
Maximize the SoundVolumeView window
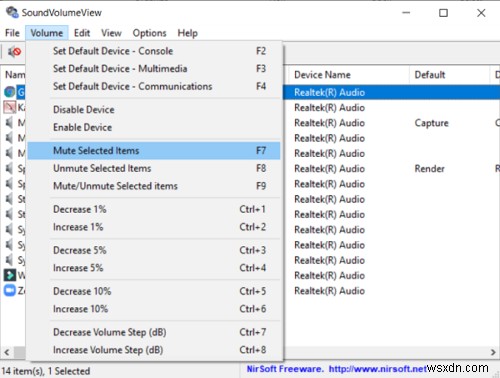click(443, 13)
